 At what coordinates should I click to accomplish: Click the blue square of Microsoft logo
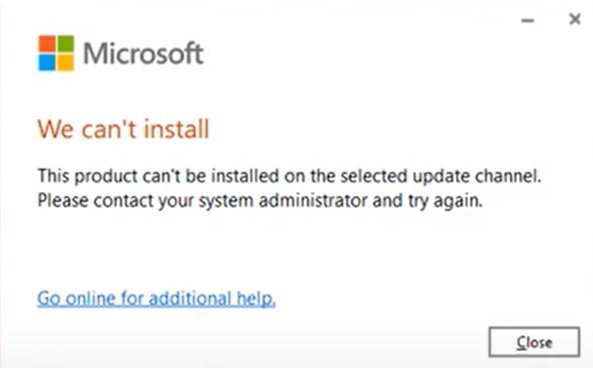pos(47,62)
